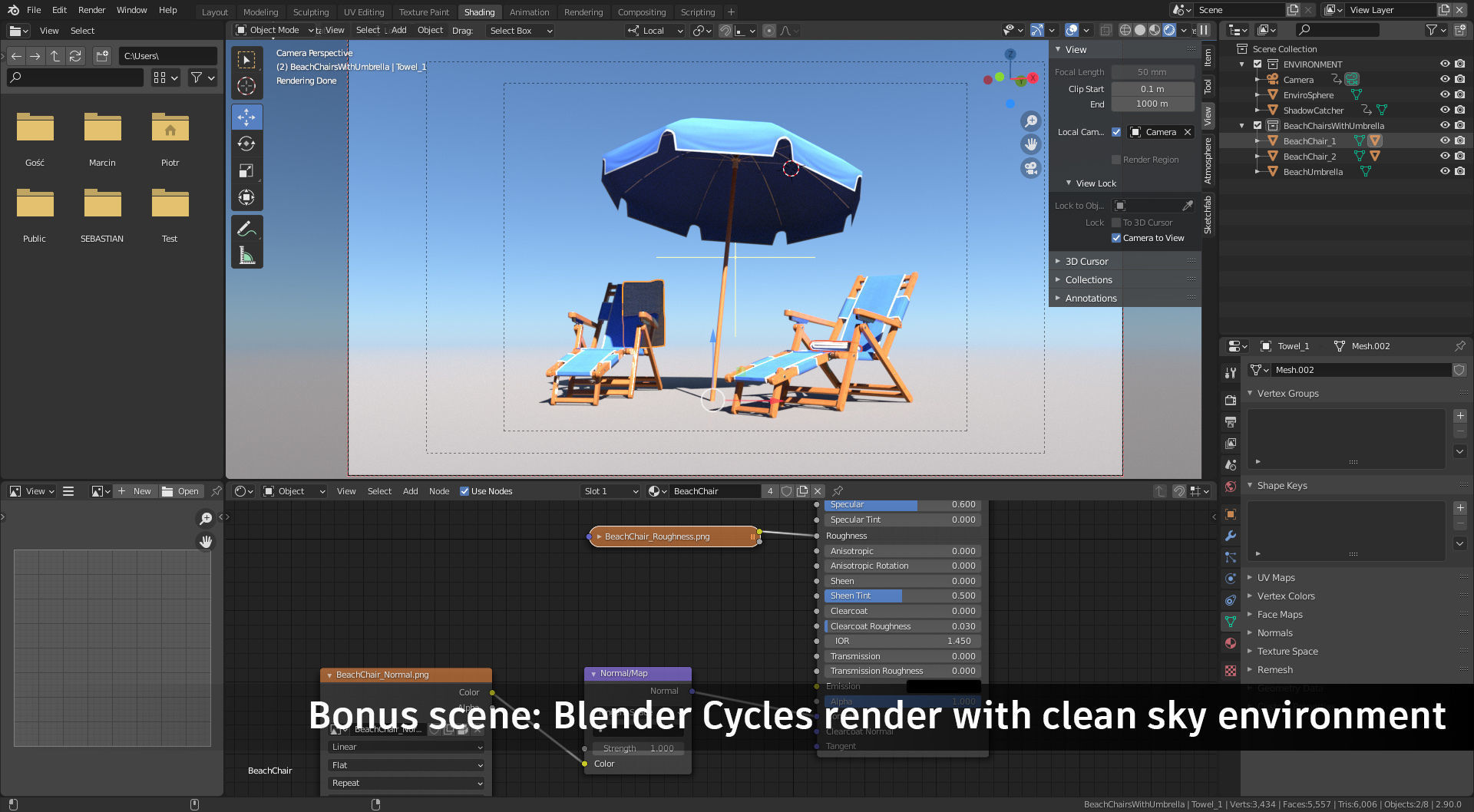Image resolution: width=1474 pixels, height=812 pixels.
Task: Toggle camera view gizmo icon
Action: 1031,167
